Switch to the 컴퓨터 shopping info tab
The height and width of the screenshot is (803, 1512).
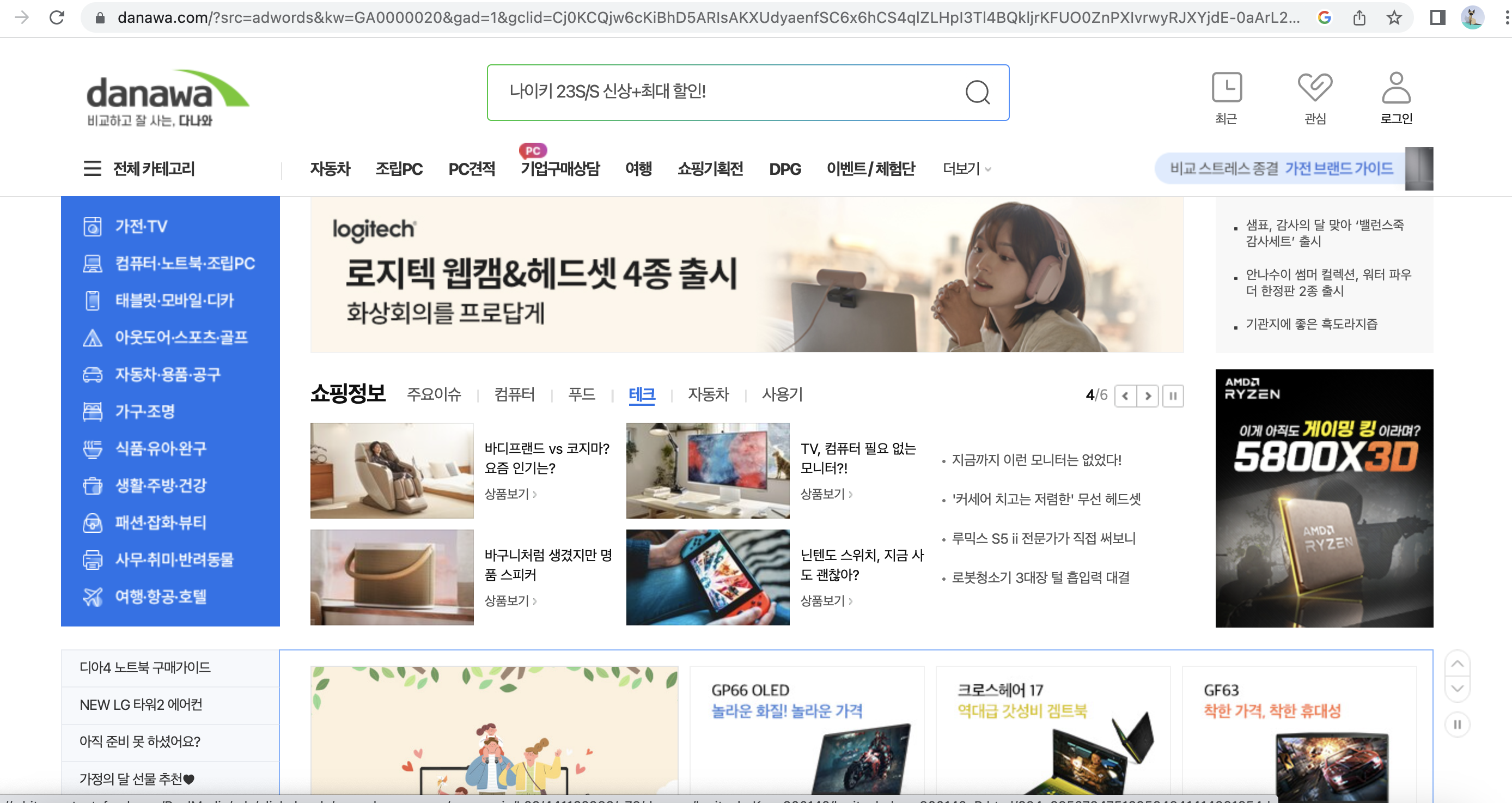[x=514, y=394]
